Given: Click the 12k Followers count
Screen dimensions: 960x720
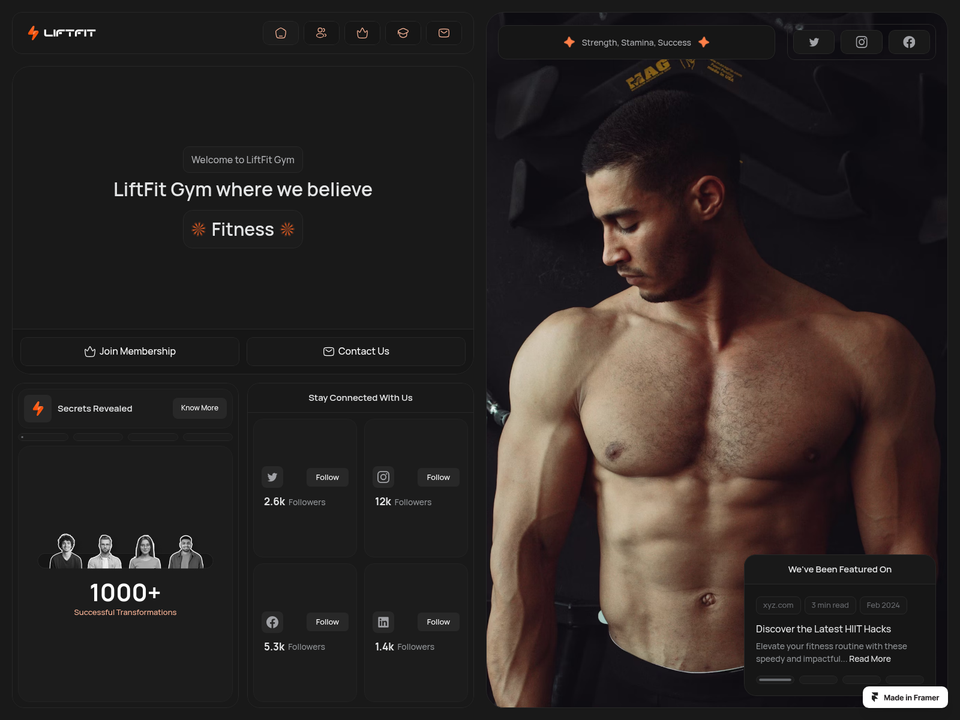Looking at the screenshot, I should point(403,501).
